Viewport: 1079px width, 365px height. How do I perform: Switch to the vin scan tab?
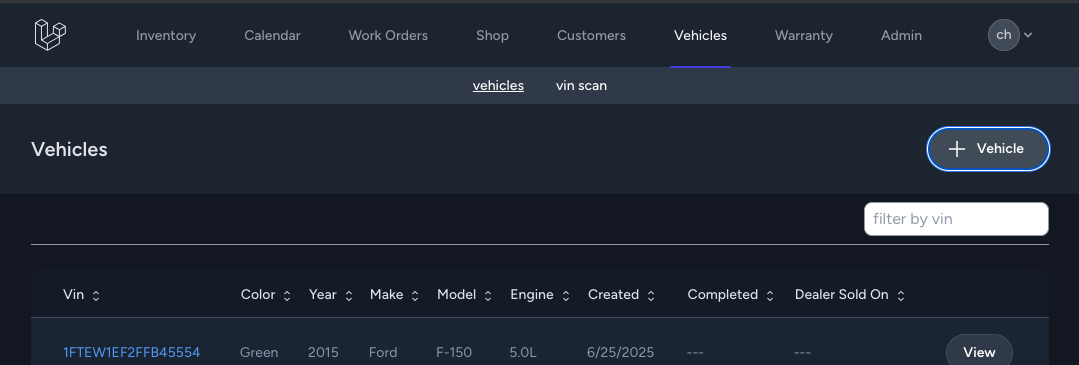coord(581,86)
